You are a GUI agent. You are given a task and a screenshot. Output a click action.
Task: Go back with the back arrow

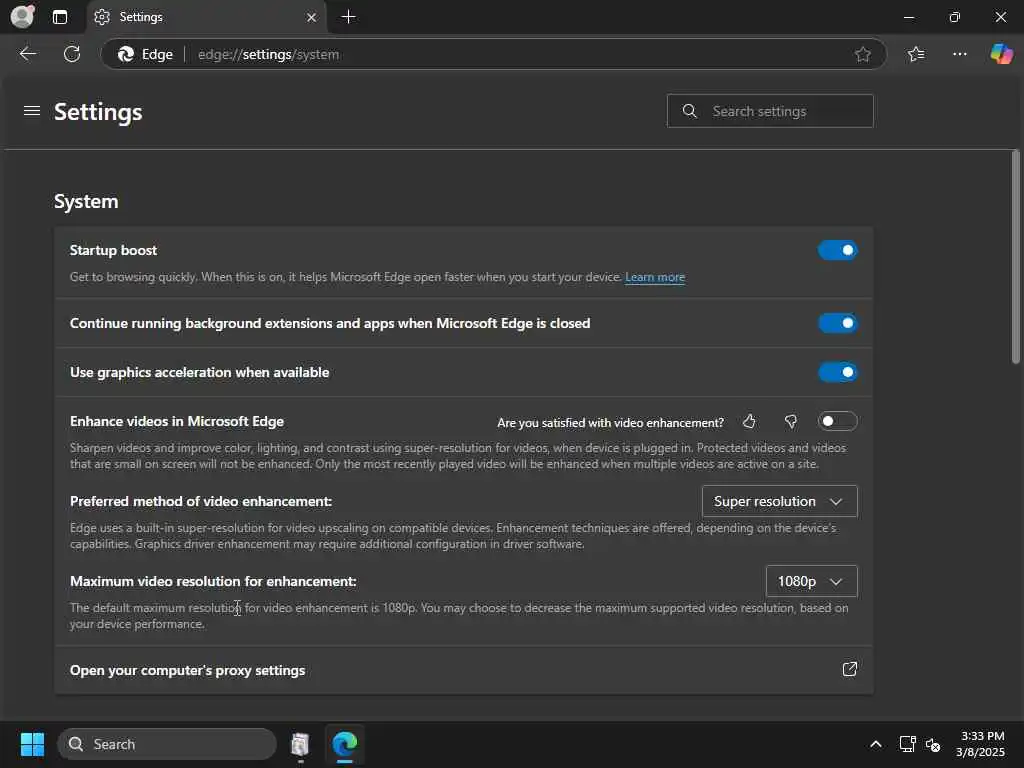point(28,54)
